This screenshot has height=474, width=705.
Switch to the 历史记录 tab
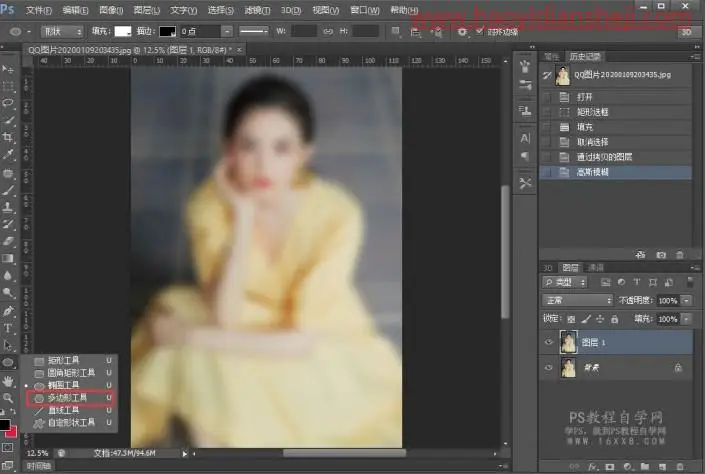coord(585,56)
